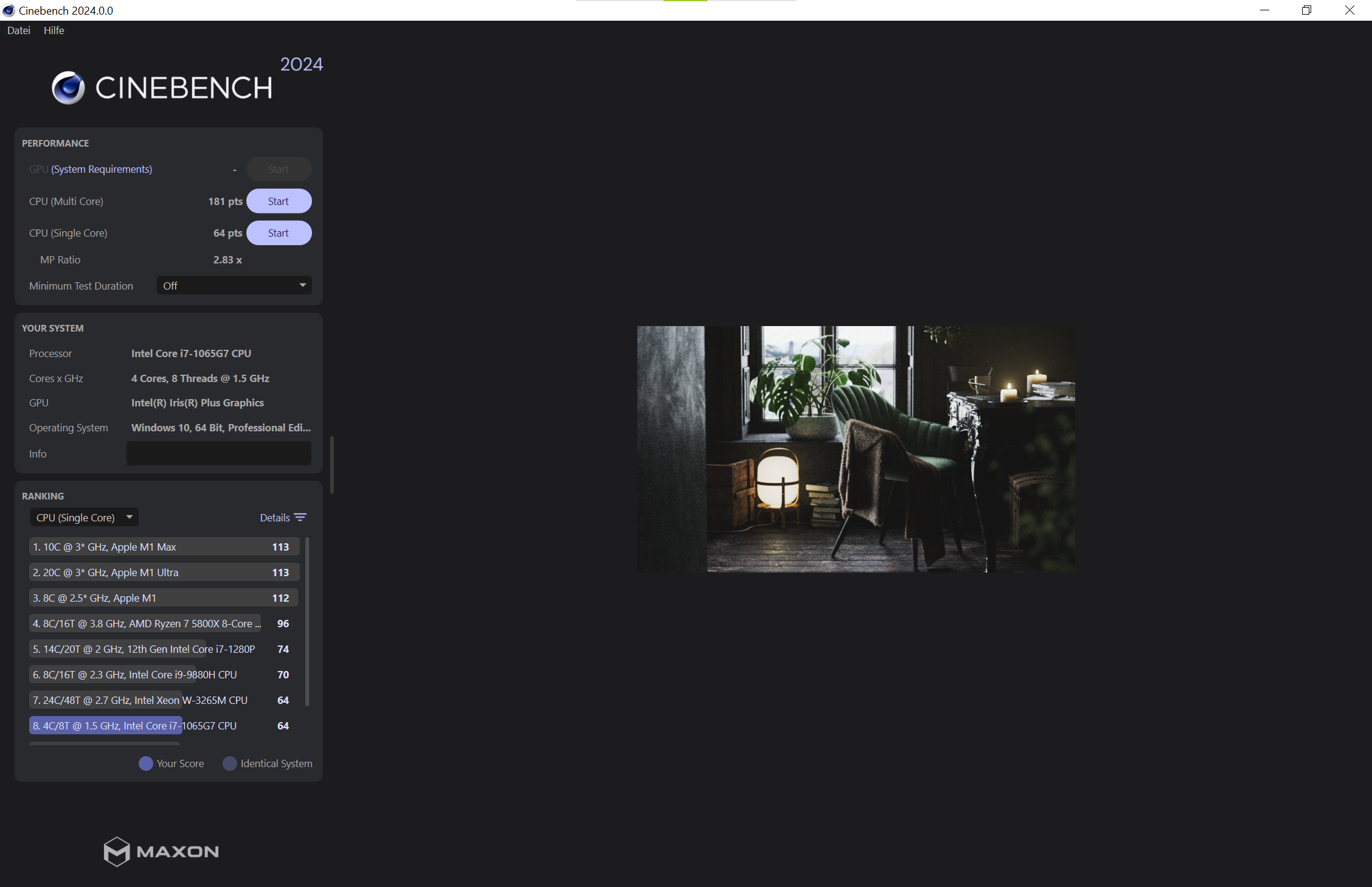Minimize the Cinebench window
Viewport: 1372px width, 887px height.
coord(1264,10)
